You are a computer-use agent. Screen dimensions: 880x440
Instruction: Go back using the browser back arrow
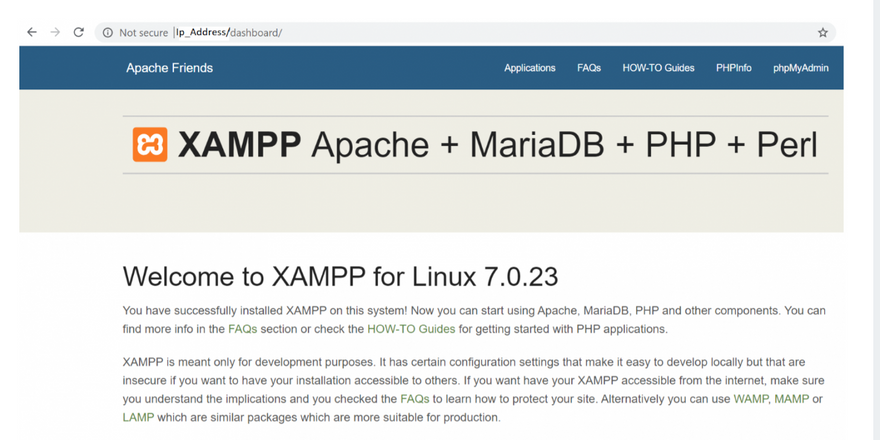32,33
